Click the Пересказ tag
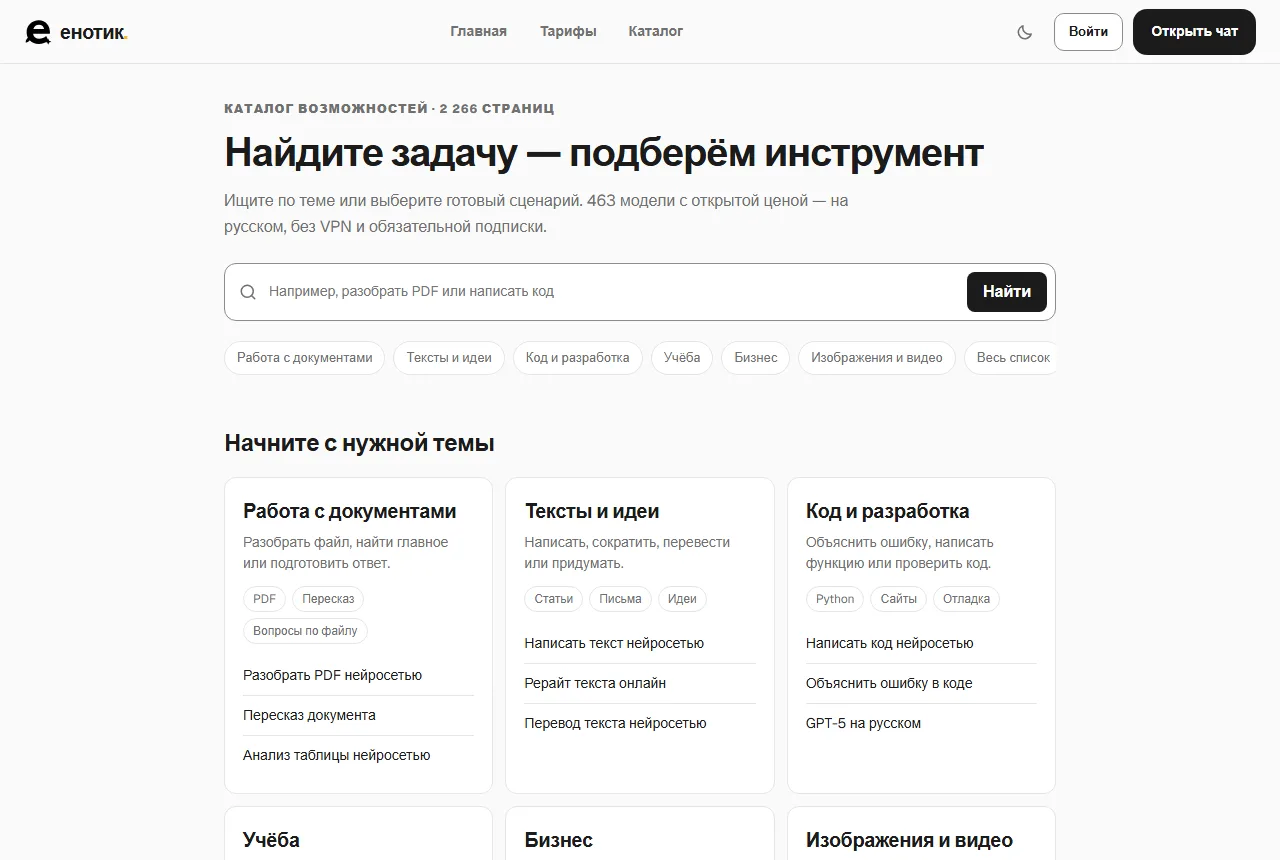This screenshot has width=1280, height=860. 328,599
